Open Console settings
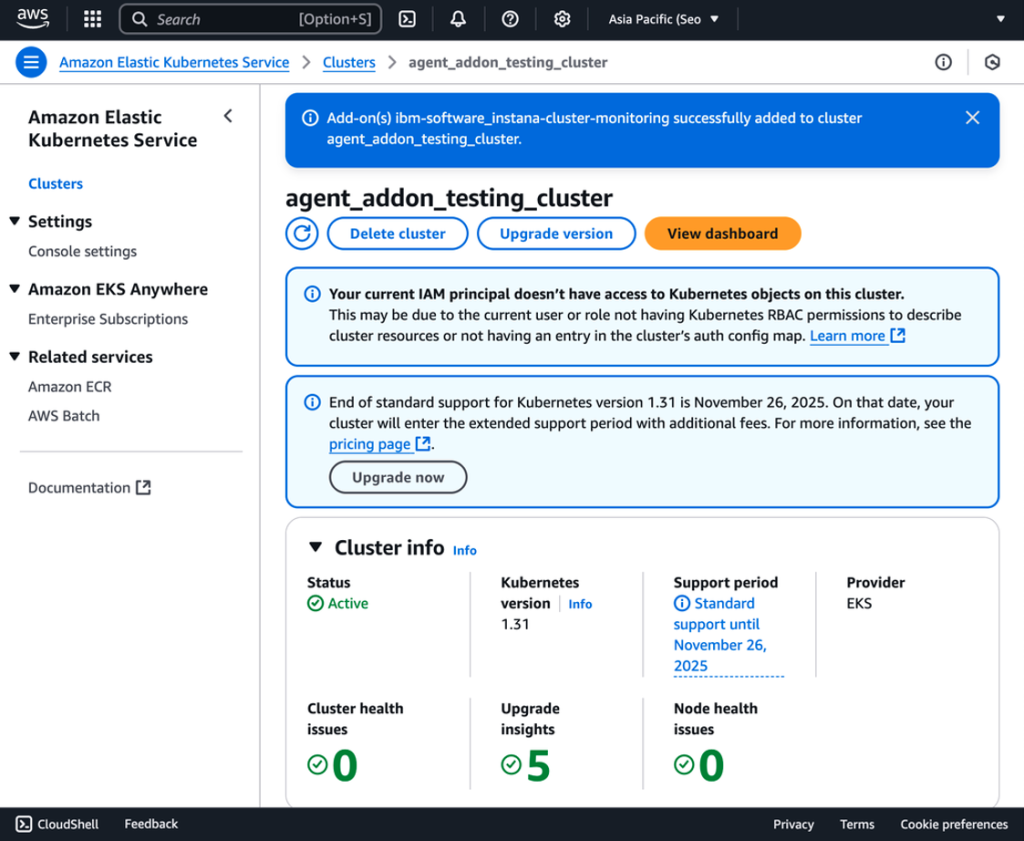The height and width of the screenshot is (841, 1024). point(82,251)
